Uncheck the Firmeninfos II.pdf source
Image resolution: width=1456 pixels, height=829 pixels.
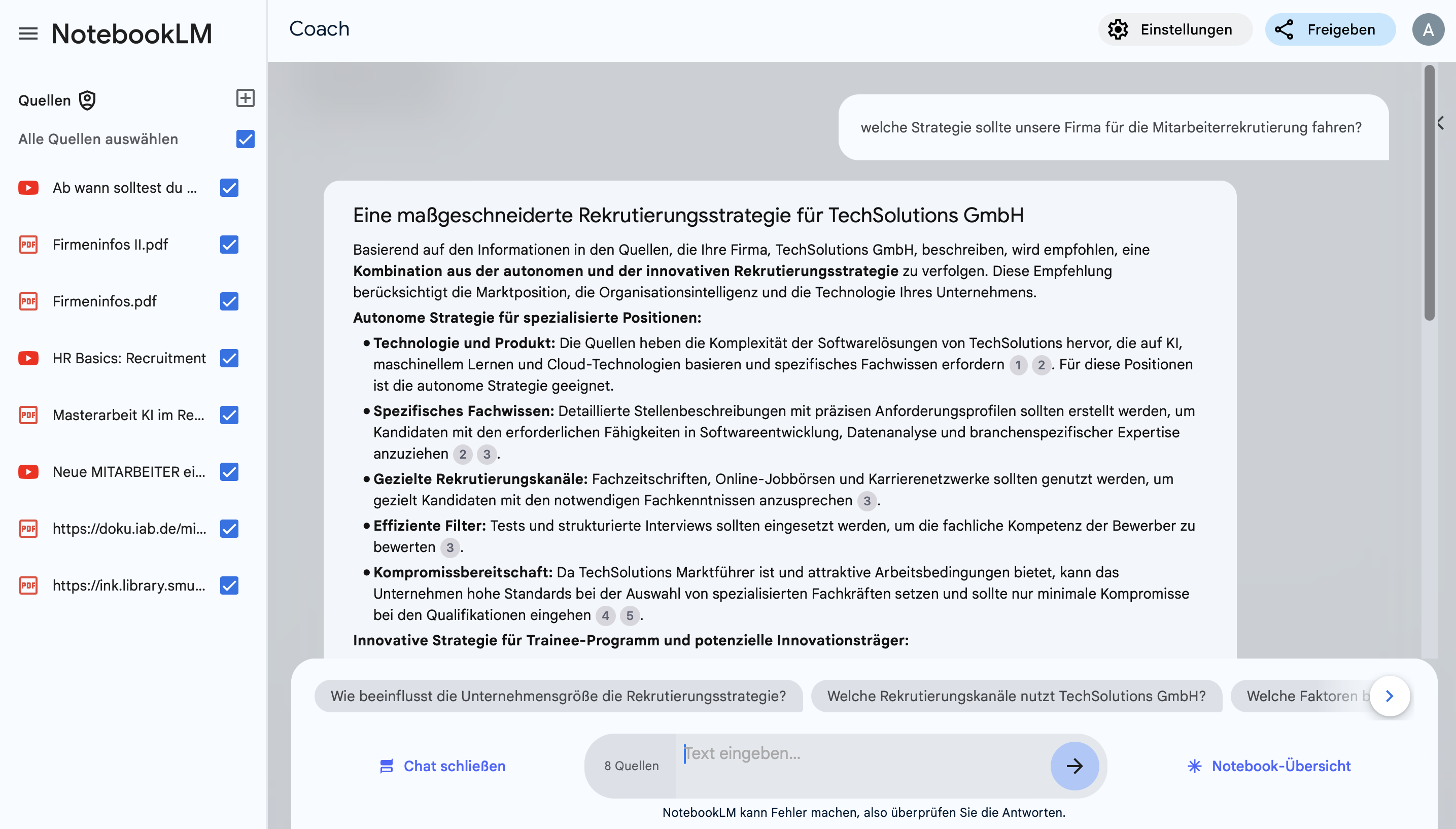point(229,244)
